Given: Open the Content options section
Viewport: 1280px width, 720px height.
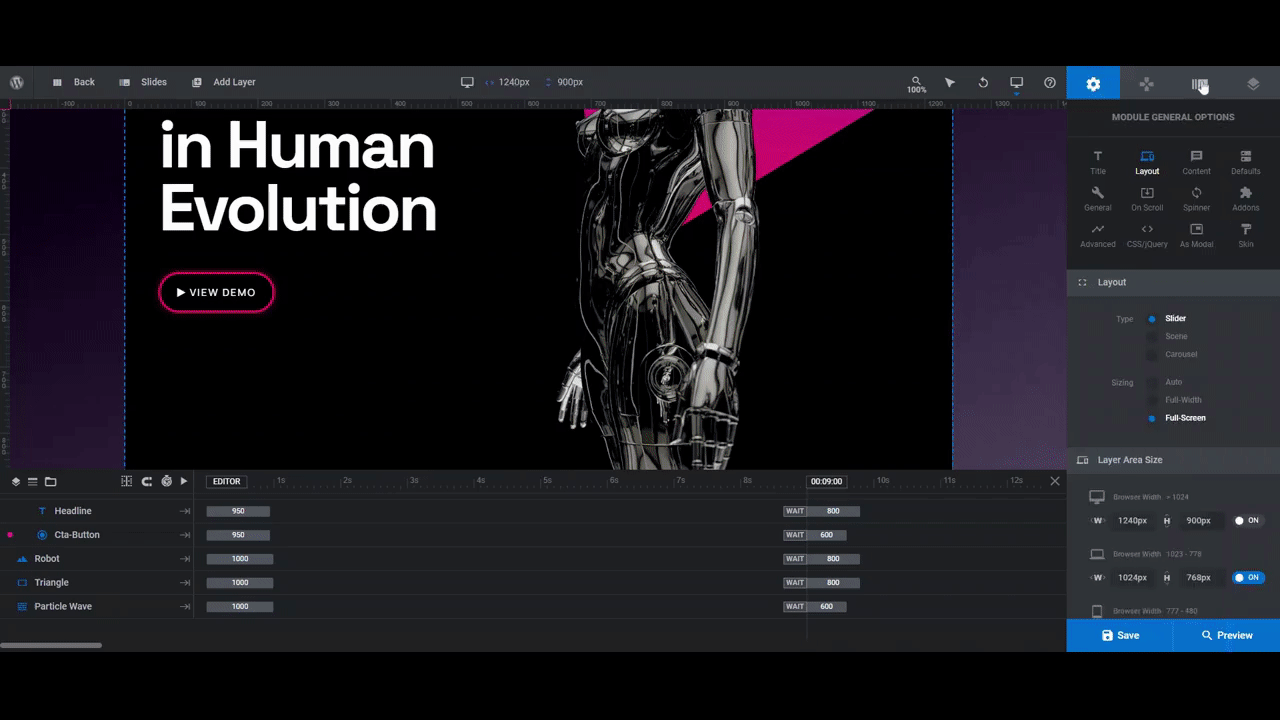Looking at the screenshot, I should pyautogui.click(x=1196, y=163).
